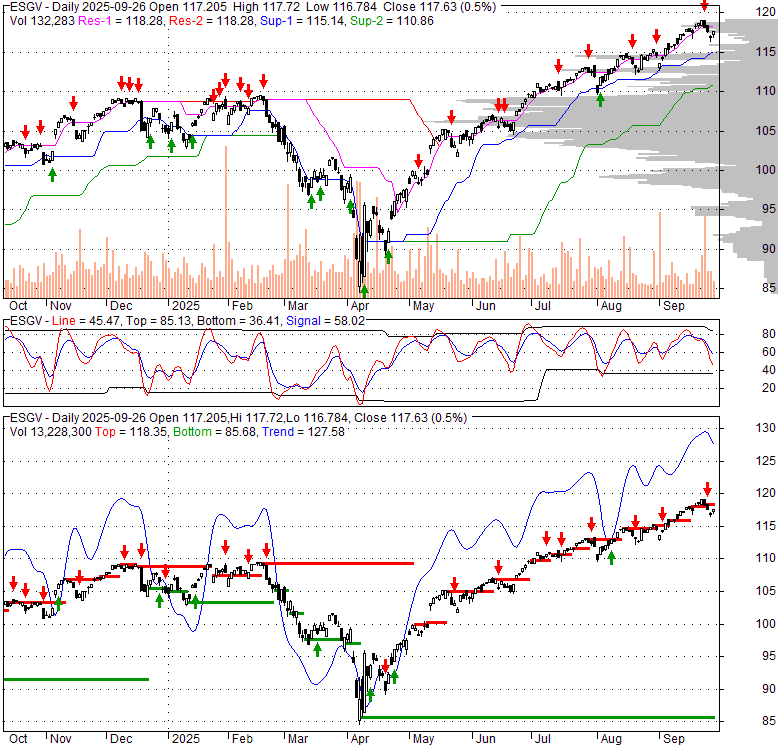
Task: Click the Oct label on bottom chart axis
Action: pyautogui.click(x=18, y=739)
